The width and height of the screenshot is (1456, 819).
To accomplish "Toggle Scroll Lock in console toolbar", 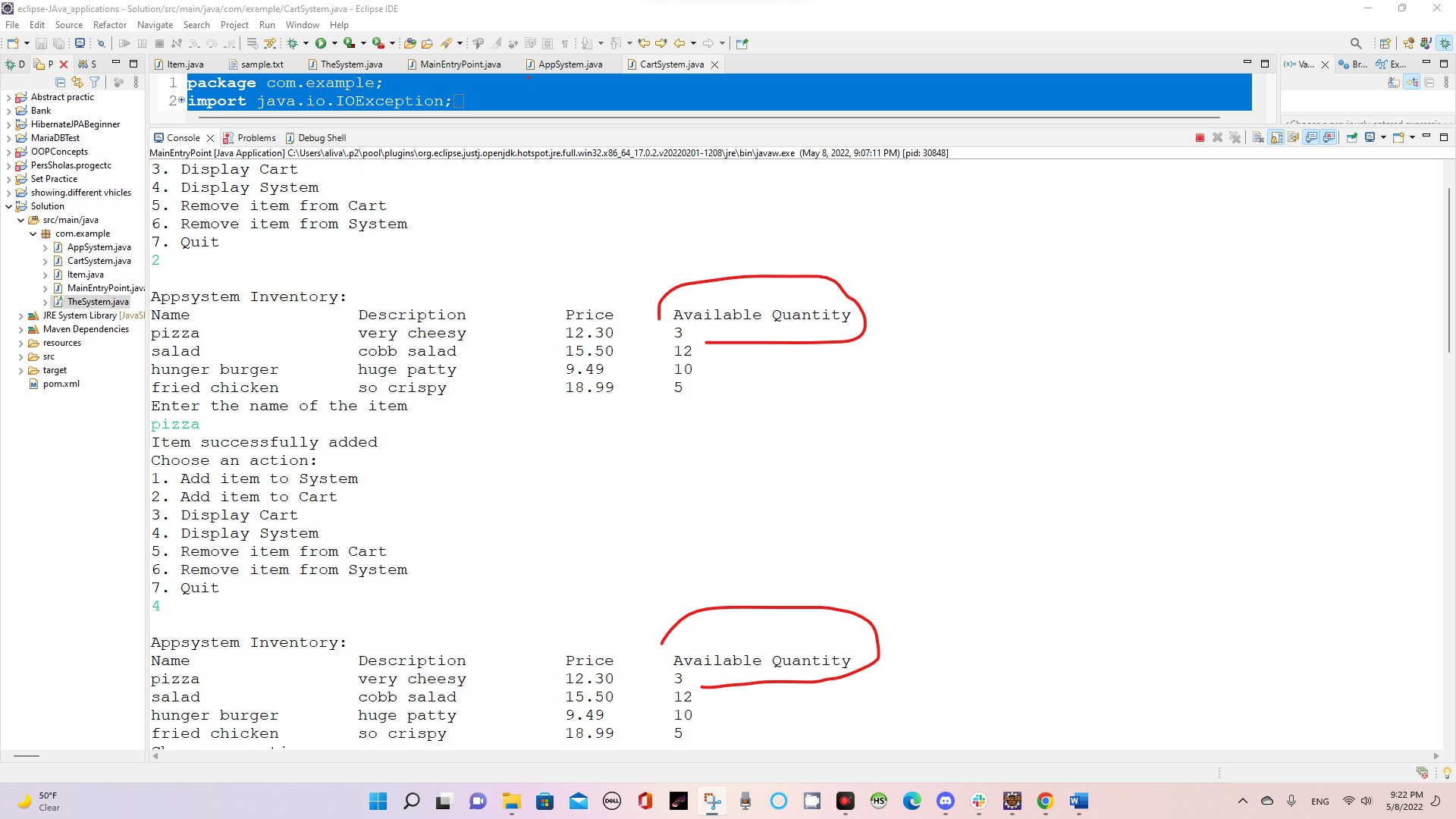I will point(1276,137).
